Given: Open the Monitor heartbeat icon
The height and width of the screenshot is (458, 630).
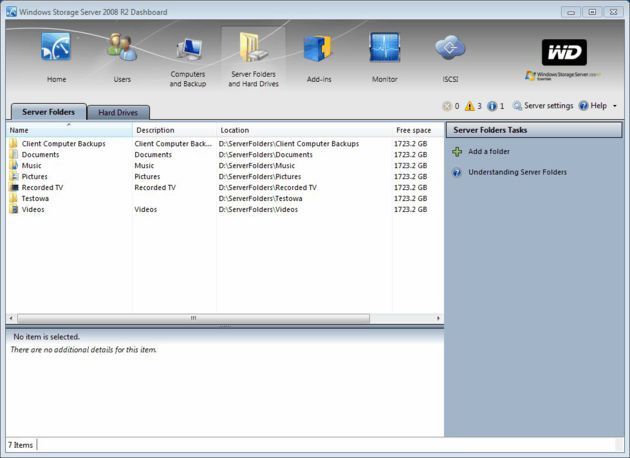Looking at the screenshot, I should [385, 47].
